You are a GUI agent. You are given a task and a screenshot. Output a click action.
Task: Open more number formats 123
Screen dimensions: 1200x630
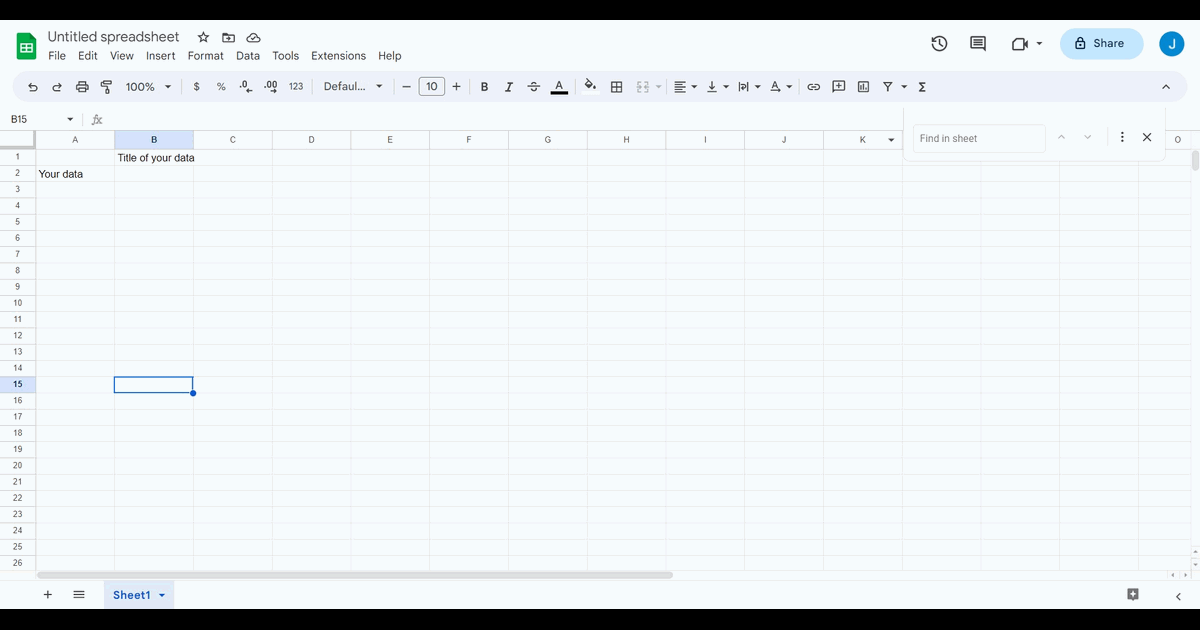(x=296, y=87)
